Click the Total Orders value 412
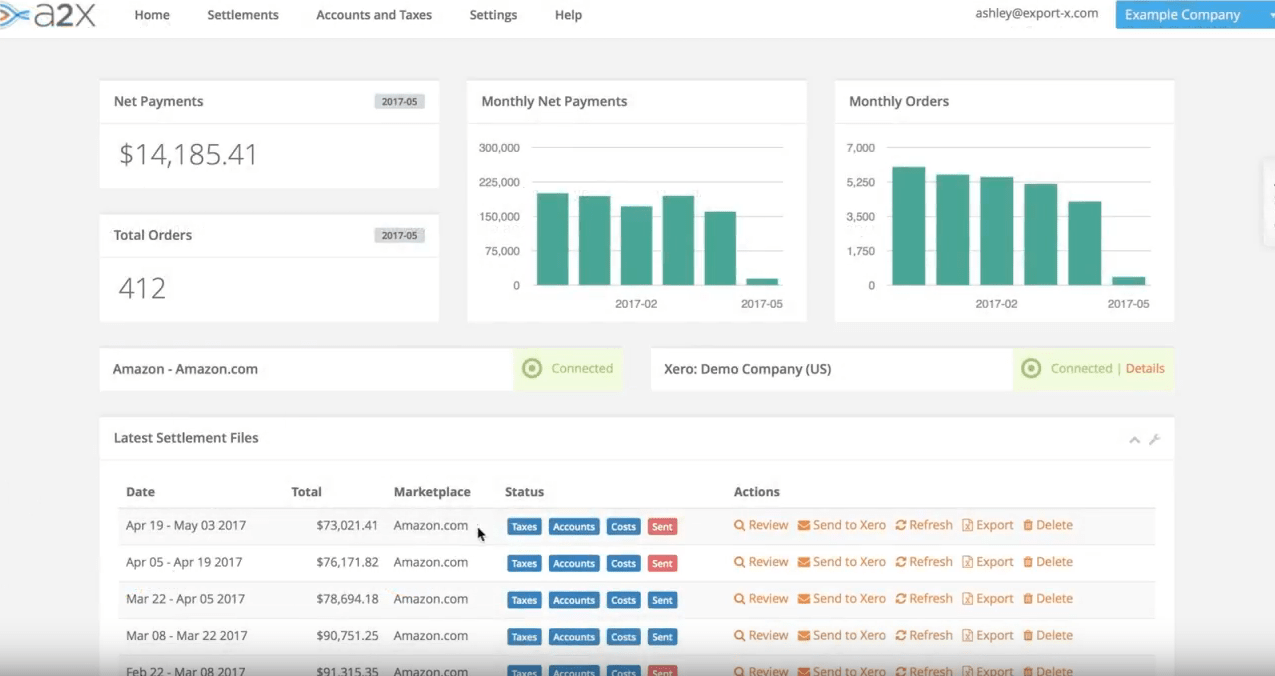1275x676 pixels. pos(142,288)
